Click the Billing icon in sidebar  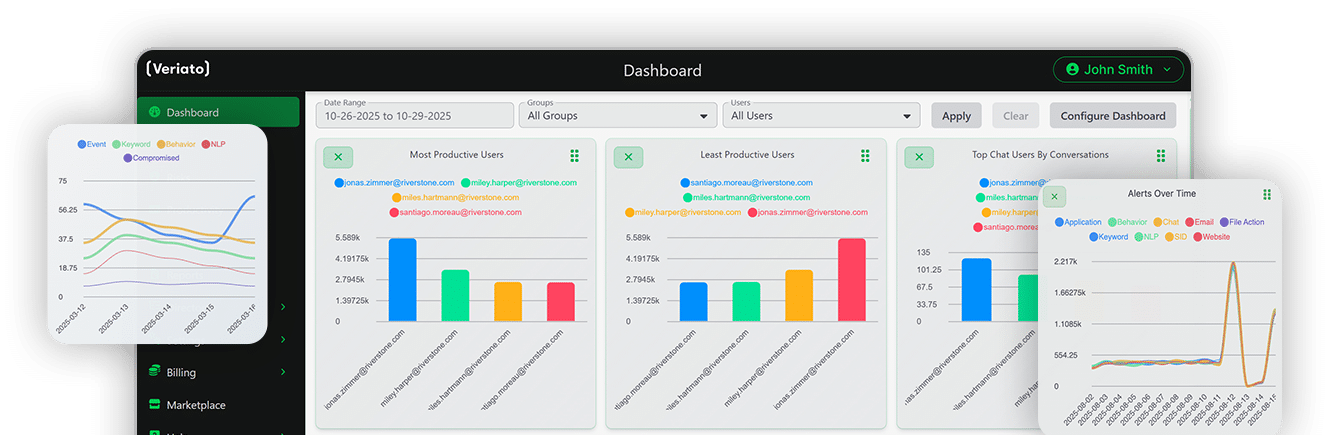pyautogui.click(x=154, y=372)
